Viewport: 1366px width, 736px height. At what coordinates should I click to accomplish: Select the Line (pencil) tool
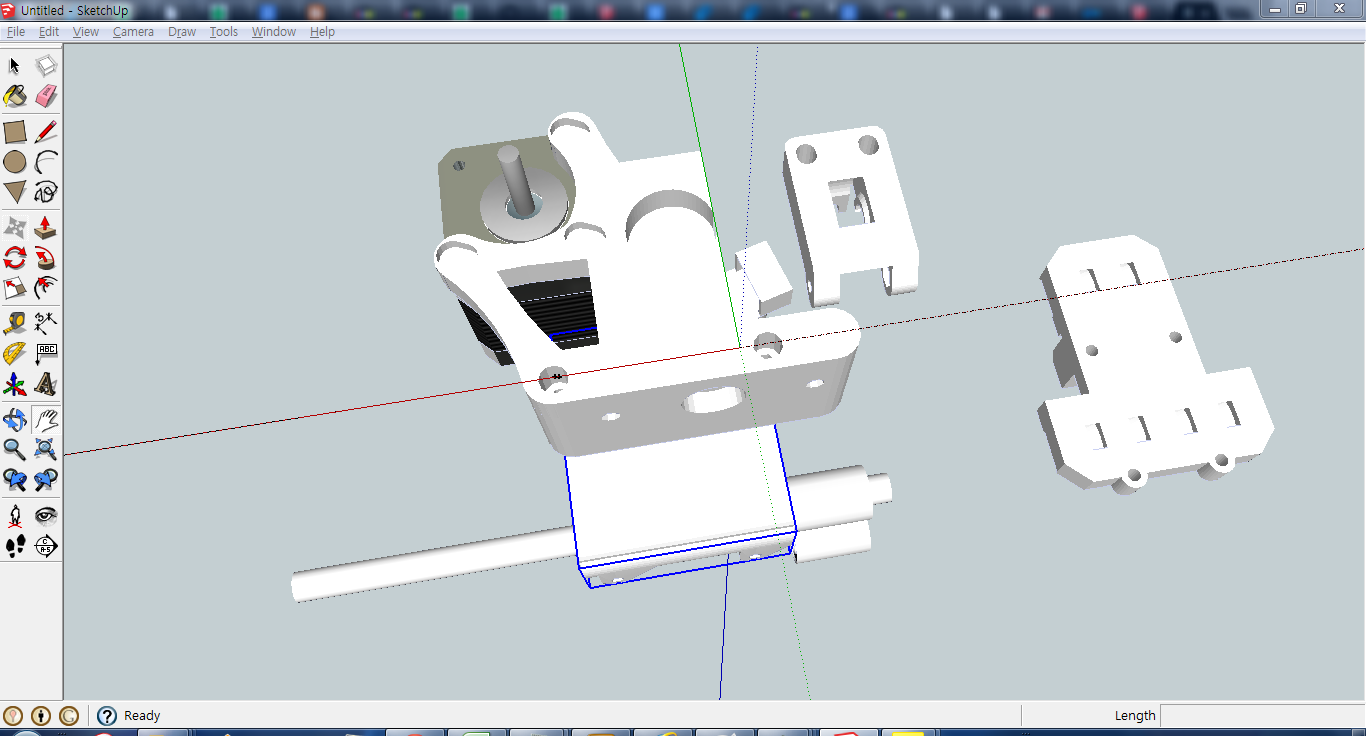click(46, 130)
